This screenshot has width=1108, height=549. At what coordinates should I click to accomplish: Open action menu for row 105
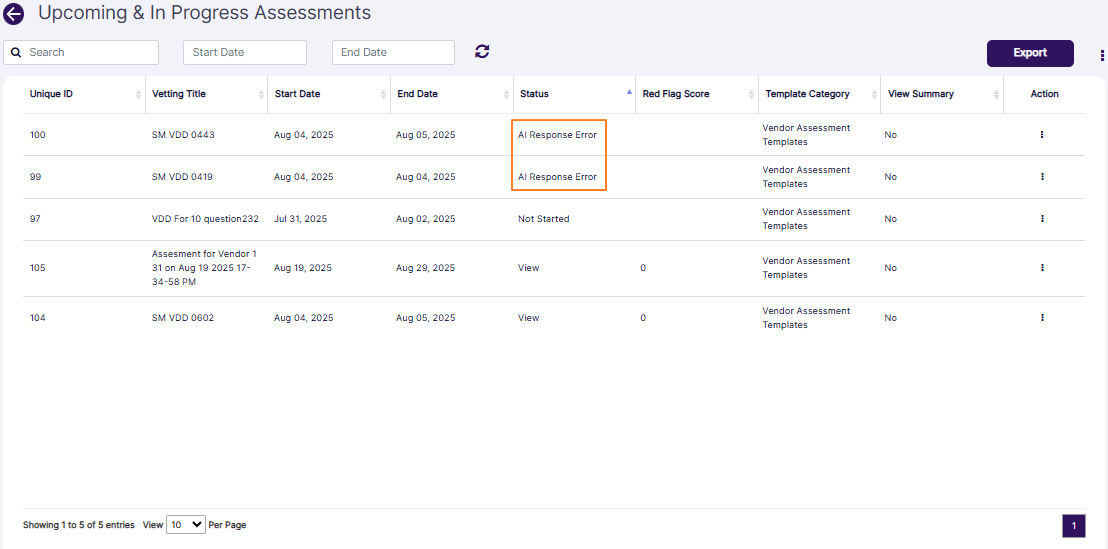[1042, 268]
